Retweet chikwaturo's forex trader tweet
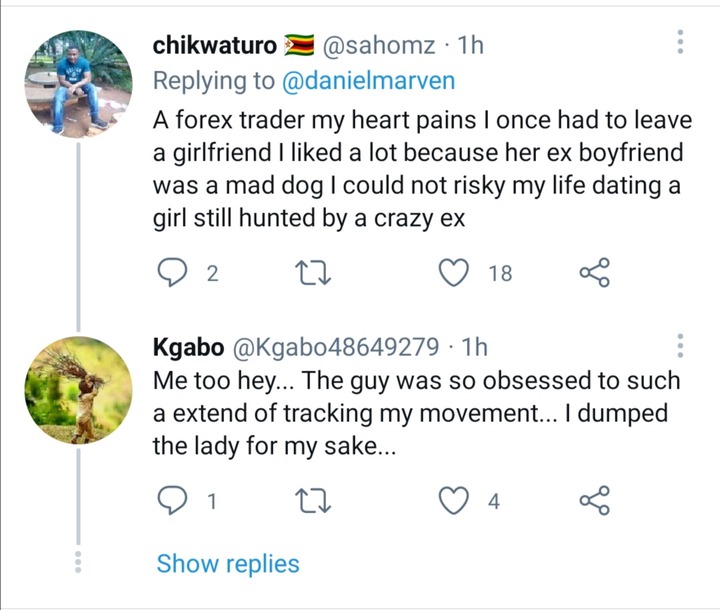 coord(313,273)
